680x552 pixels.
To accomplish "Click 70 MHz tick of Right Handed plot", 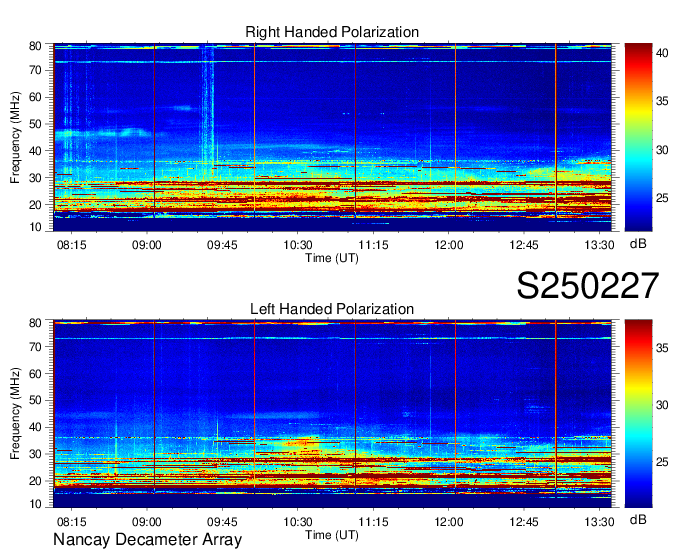I will tap(35, 70).
